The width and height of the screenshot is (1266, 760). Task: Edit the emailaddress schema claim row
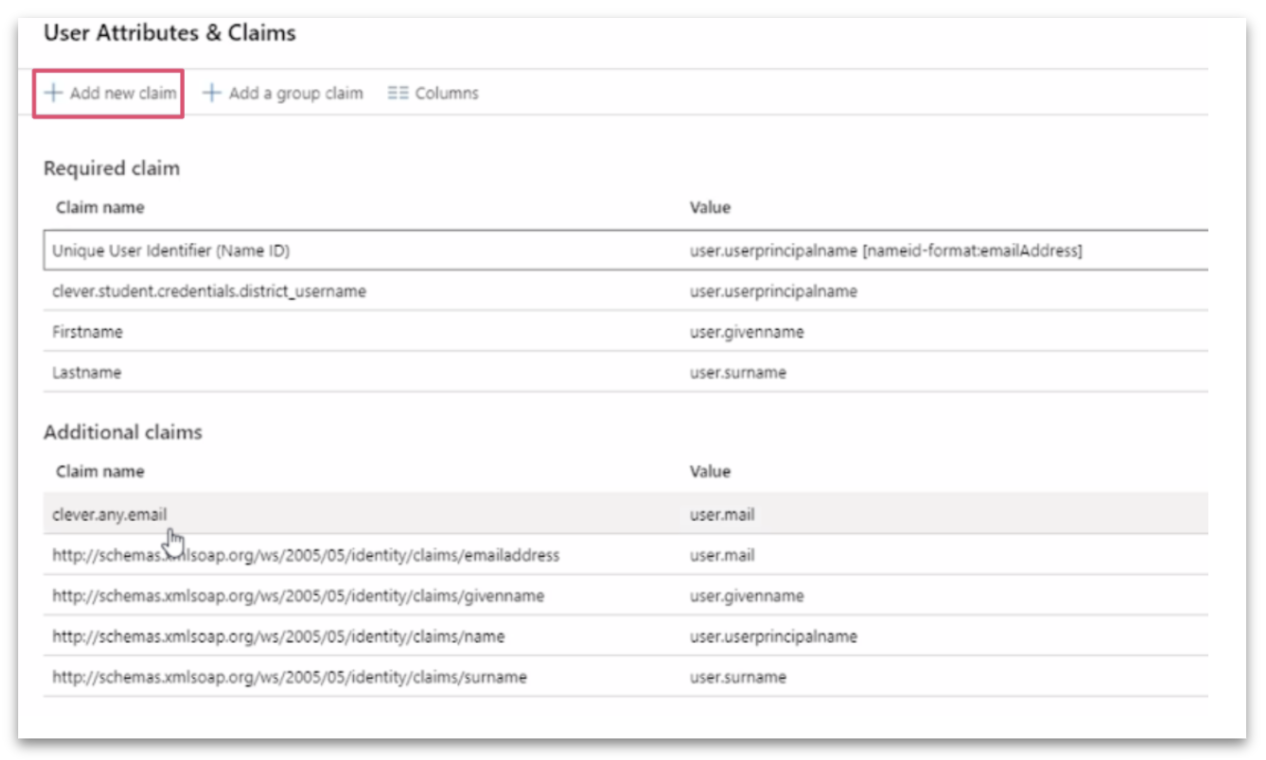click(x=307, y=555)
